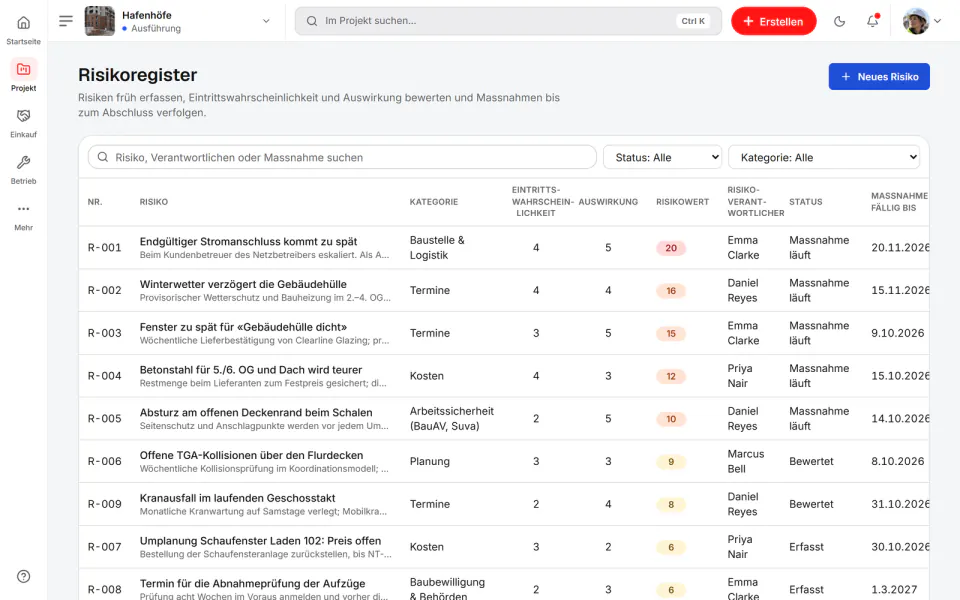Click the risk value badge 16
Viewport: 960px width, 600px height.
(671, 291)
